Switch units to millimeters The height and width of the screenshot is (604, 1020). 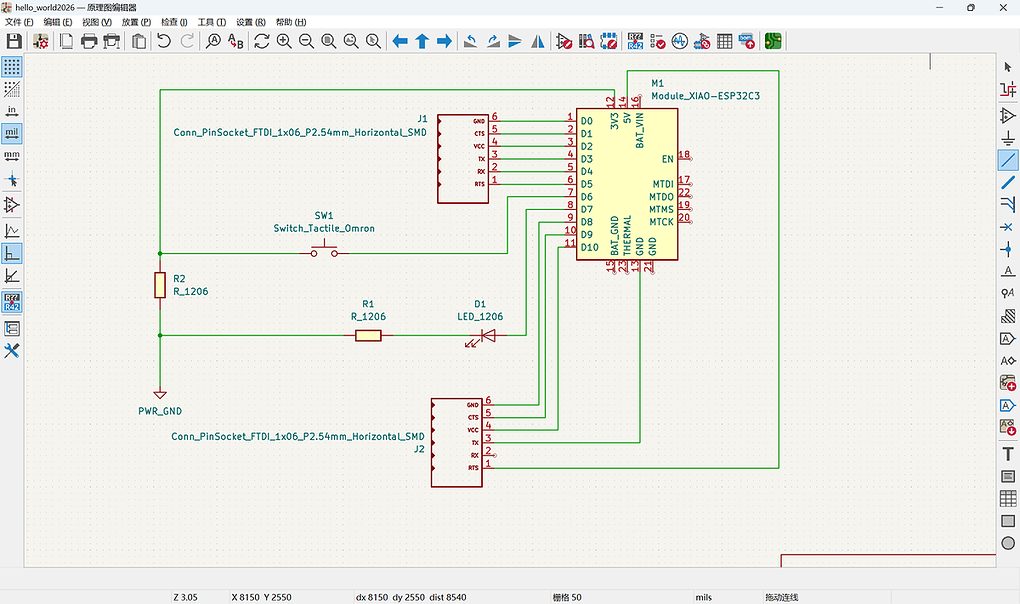coord(11,156)
